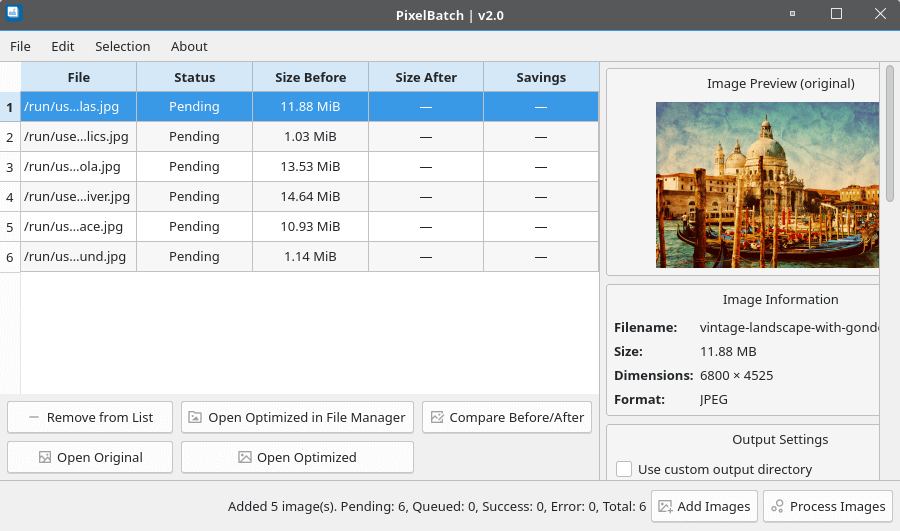Open the Selection menu

pos(122,46)
